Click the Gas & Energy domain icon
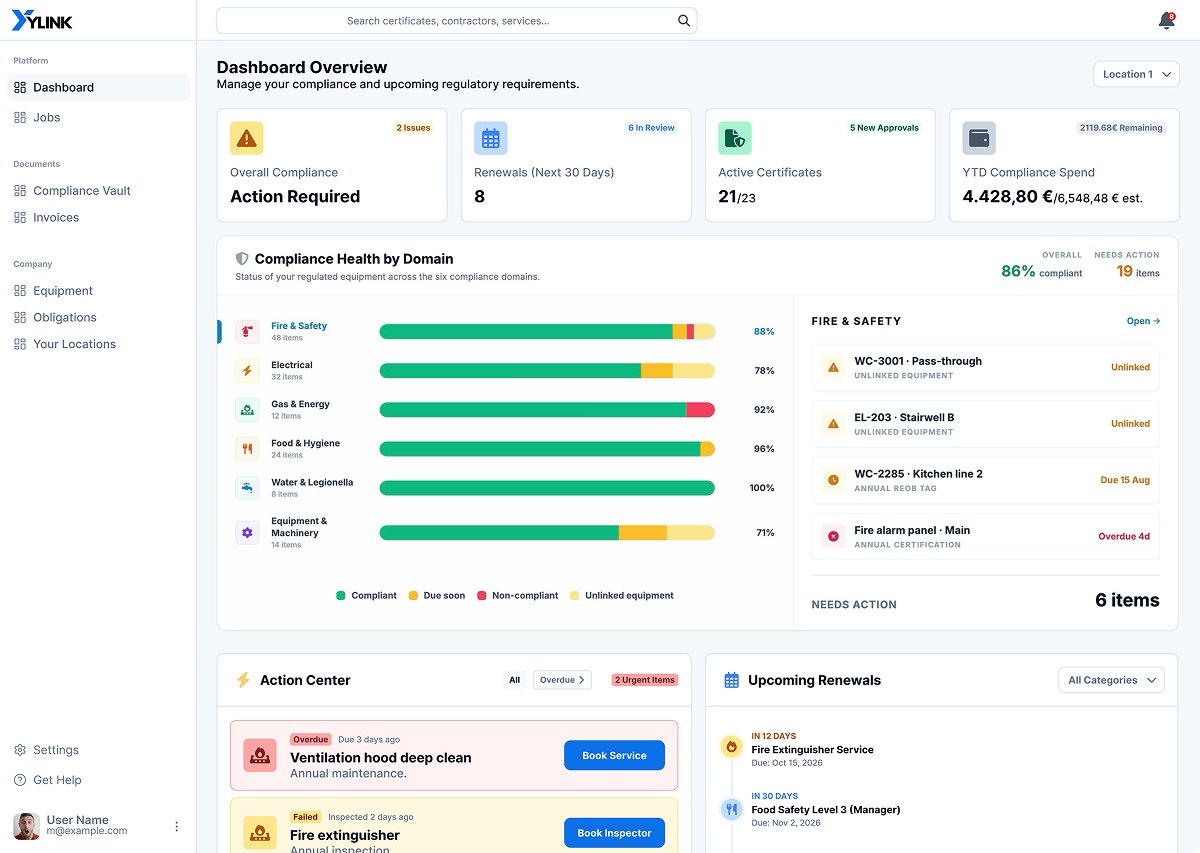1200x853 pixels. pyautogui.click(x=247, y=410)
